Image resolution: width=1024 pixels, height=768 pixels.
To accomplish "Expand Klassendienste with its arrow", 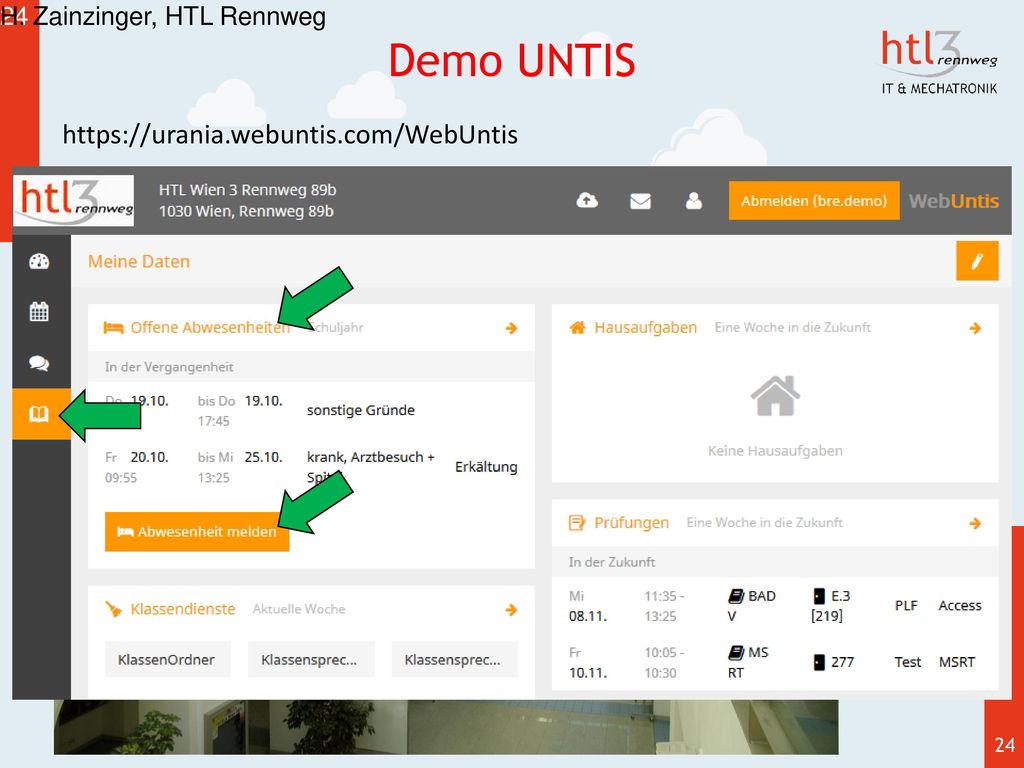I will tap(511, 609).
